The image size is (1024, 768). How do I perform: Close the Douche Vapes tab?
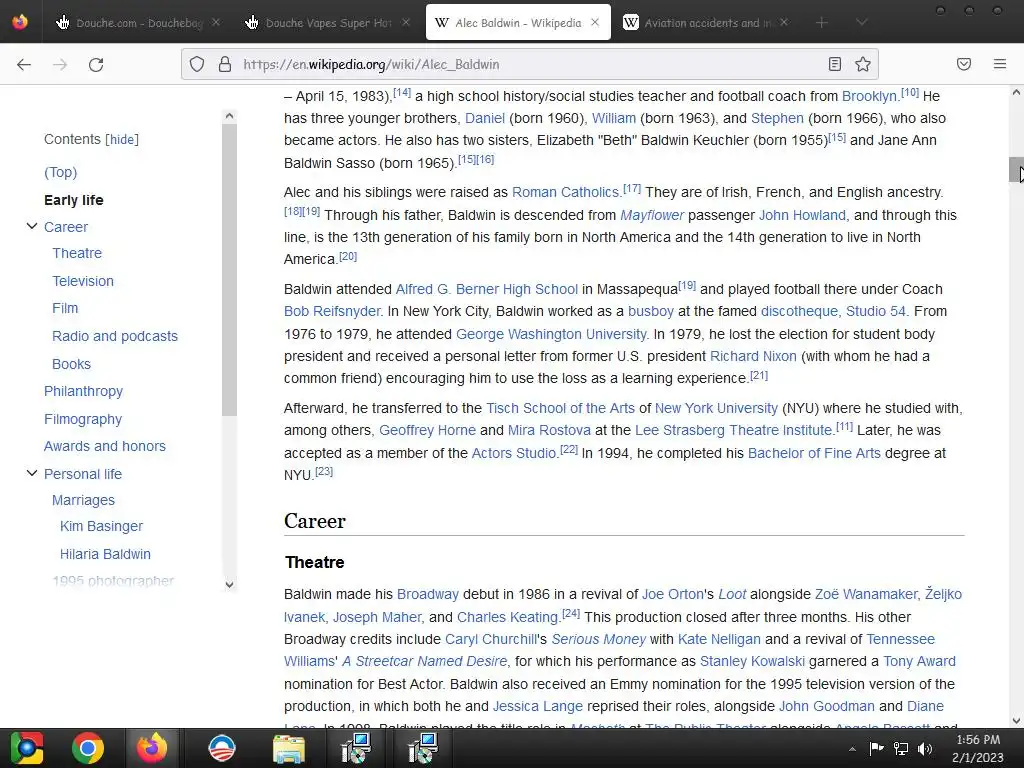pyautogui.click(x=406, y=22)
